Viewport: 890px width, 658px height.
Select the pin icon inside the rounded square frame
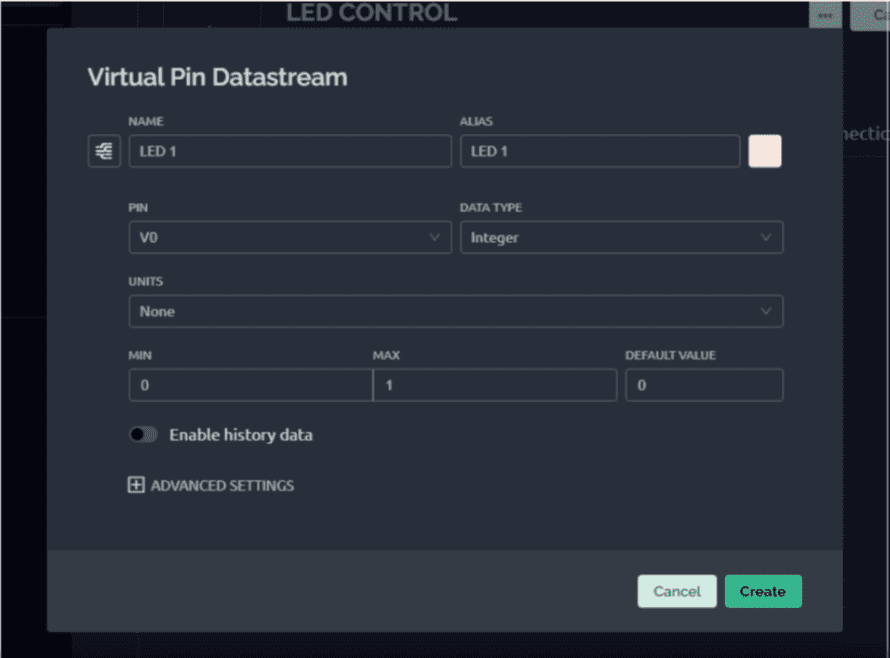(x=104, y=150)
